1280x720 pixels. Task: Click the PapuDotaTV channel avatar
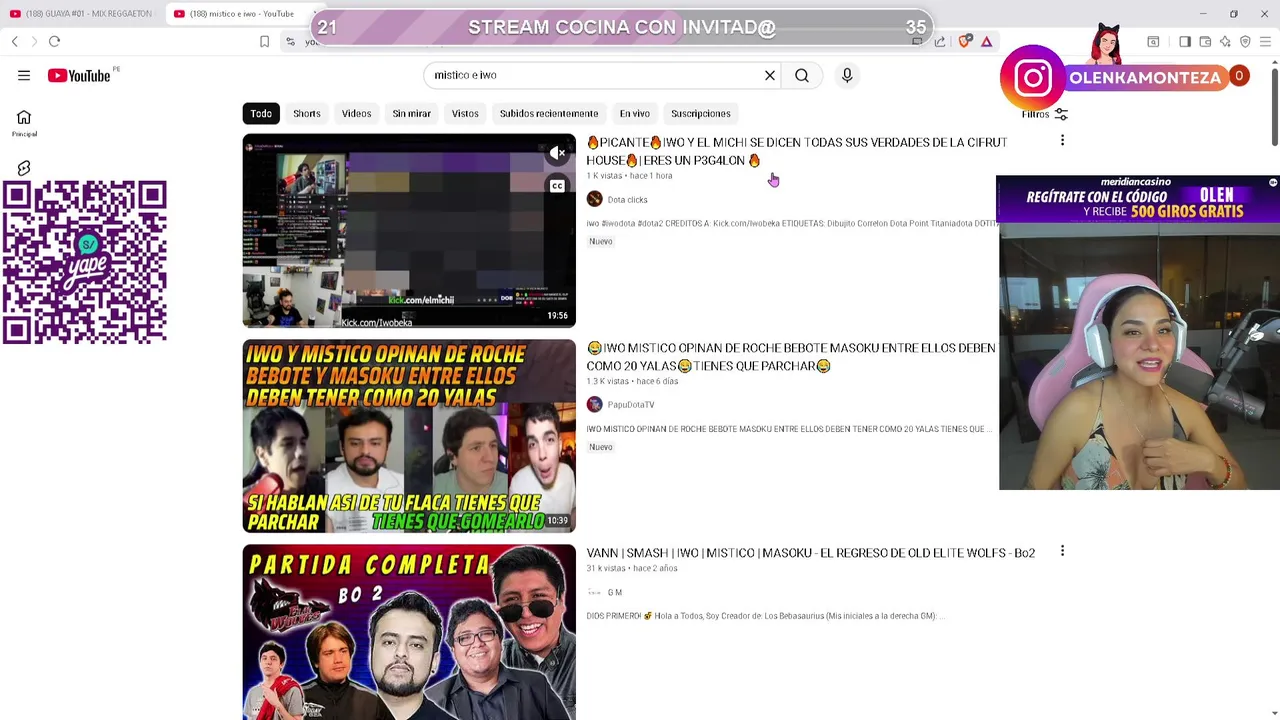click(594, 404)
